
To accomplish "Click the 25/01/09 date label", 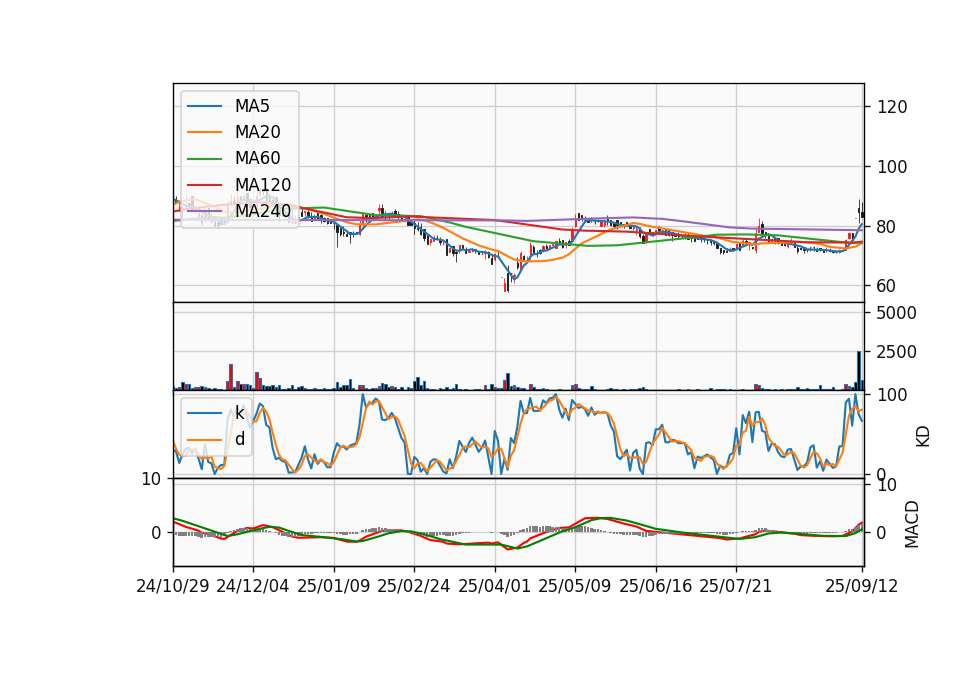I will (x=334, y=586).
